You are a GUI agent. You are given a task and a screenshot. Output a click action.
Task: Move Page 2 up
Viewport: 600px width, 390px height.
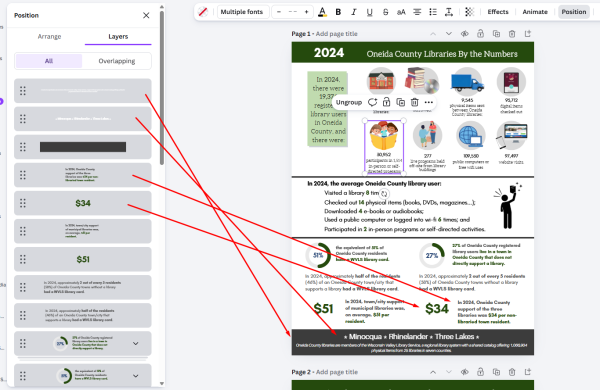[433, 372]
